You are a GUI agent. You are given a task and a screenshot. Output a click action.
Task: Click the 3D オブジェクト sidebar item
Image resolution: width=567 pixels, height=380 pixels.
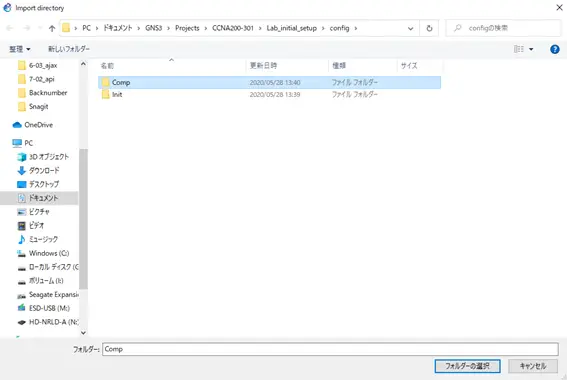(43, 157)
